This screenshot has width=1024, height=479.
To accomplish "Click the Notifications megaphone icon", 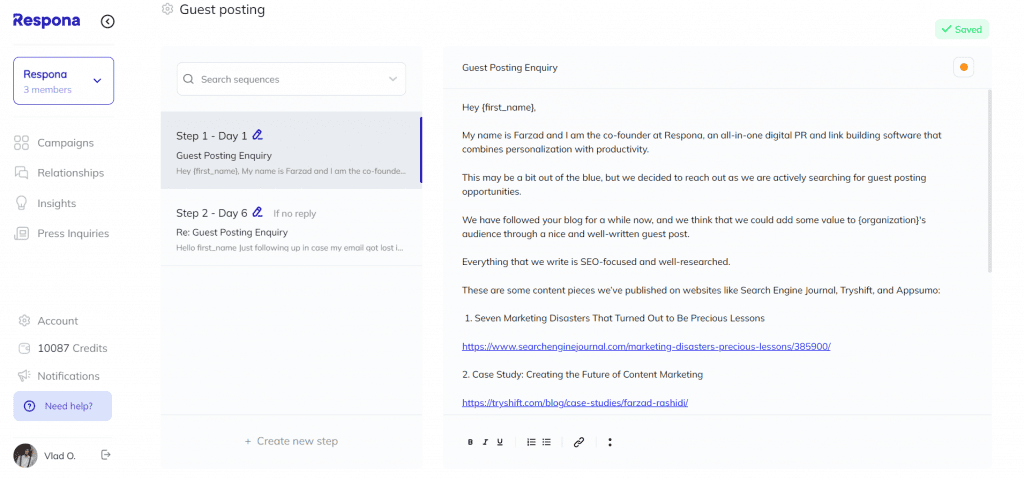I will 25,376.
